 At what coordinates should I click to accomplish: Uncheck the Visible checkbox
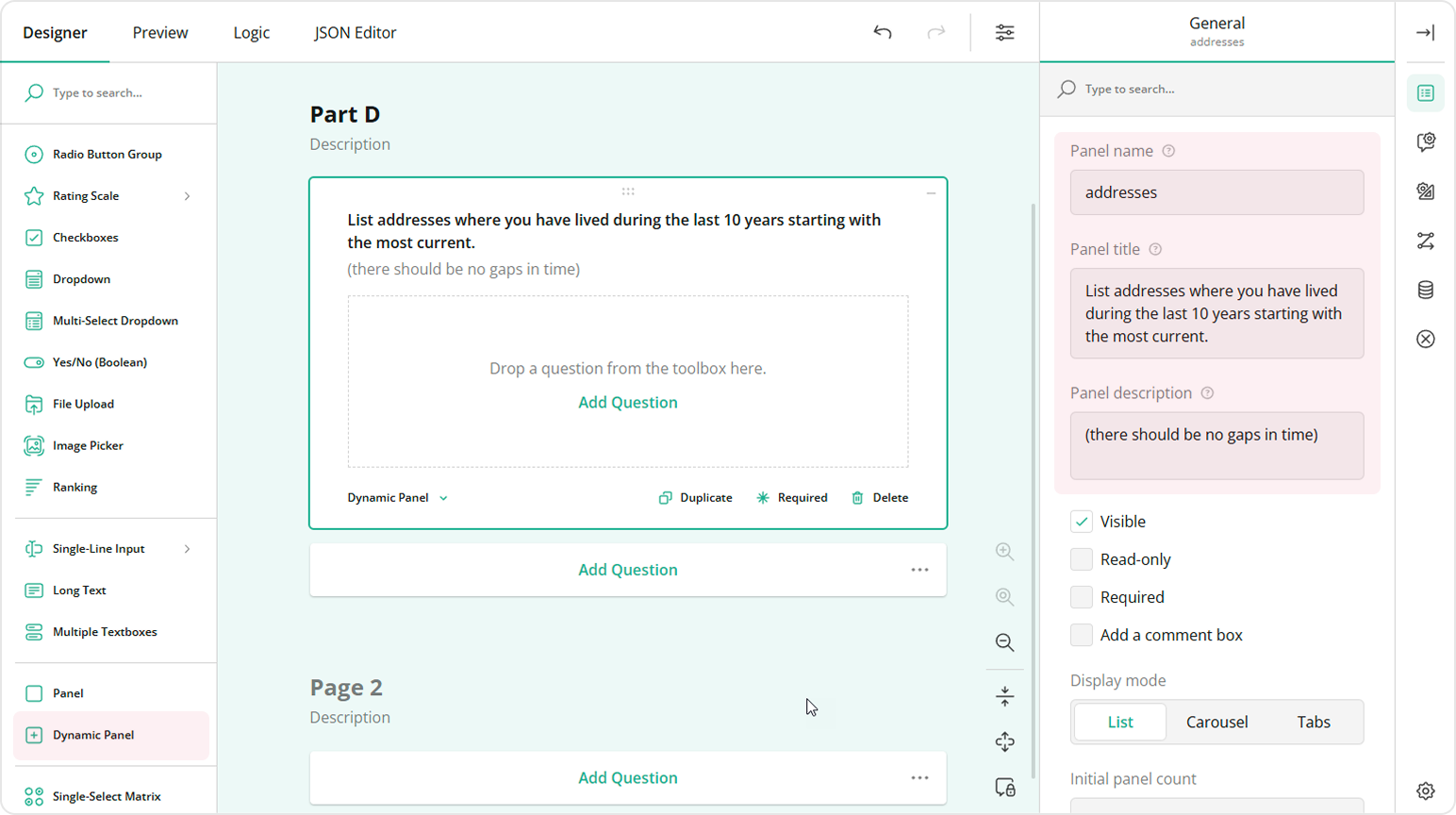pos(1081,521)
